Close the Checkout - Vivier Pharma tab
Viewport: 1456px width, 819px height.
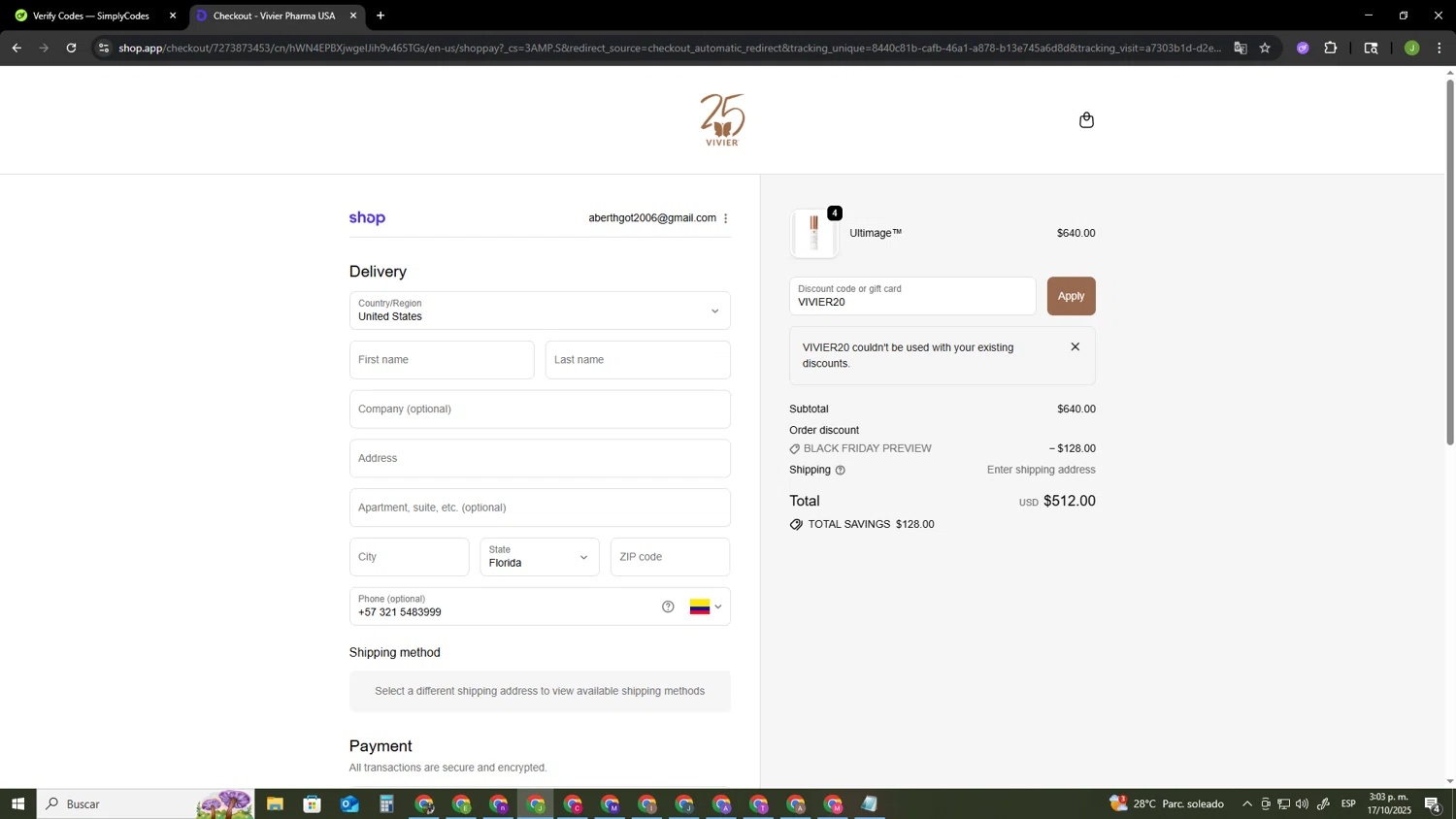(353, 16)
